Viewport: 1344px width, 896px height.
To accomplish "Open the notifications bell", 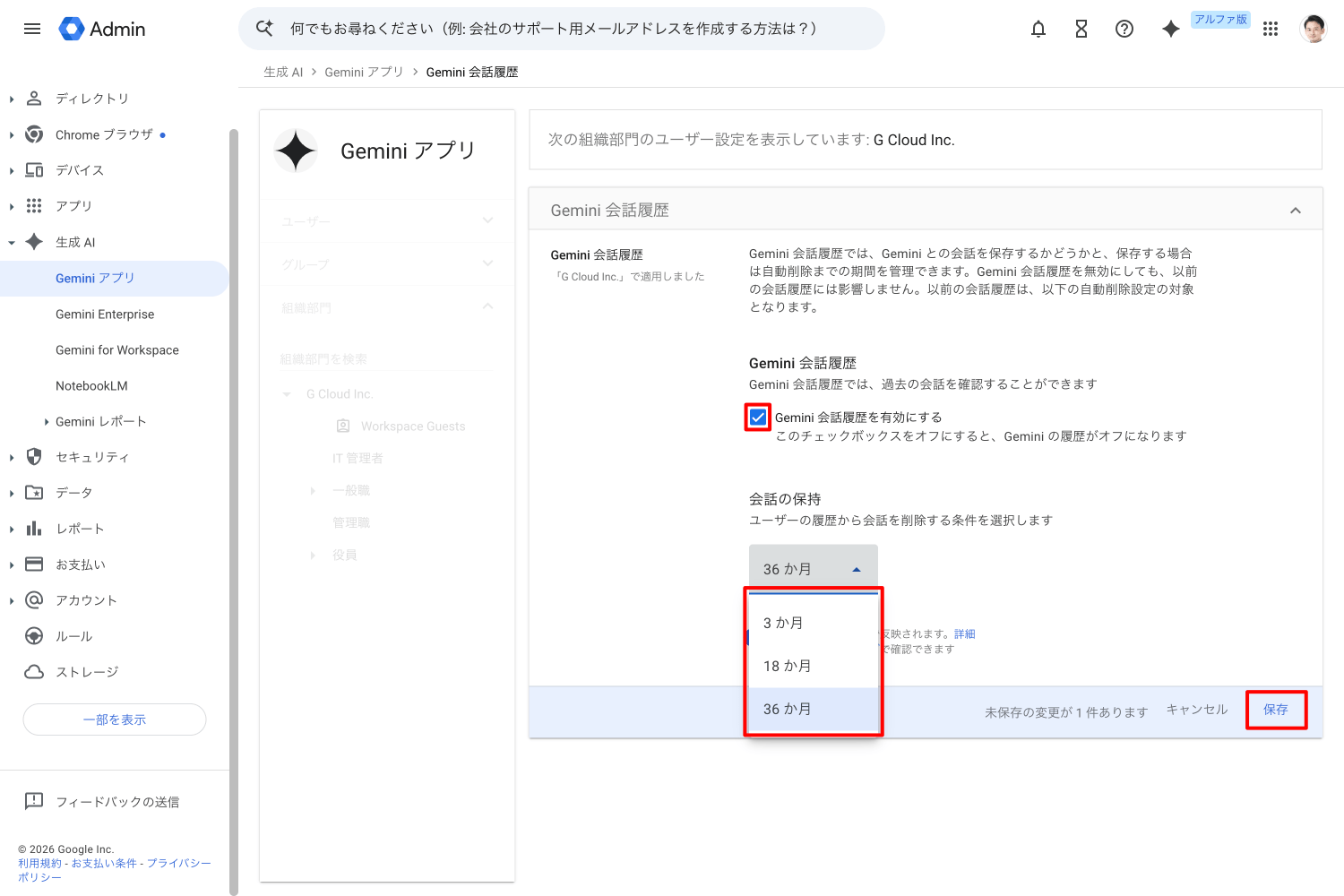I will 1038,29.
